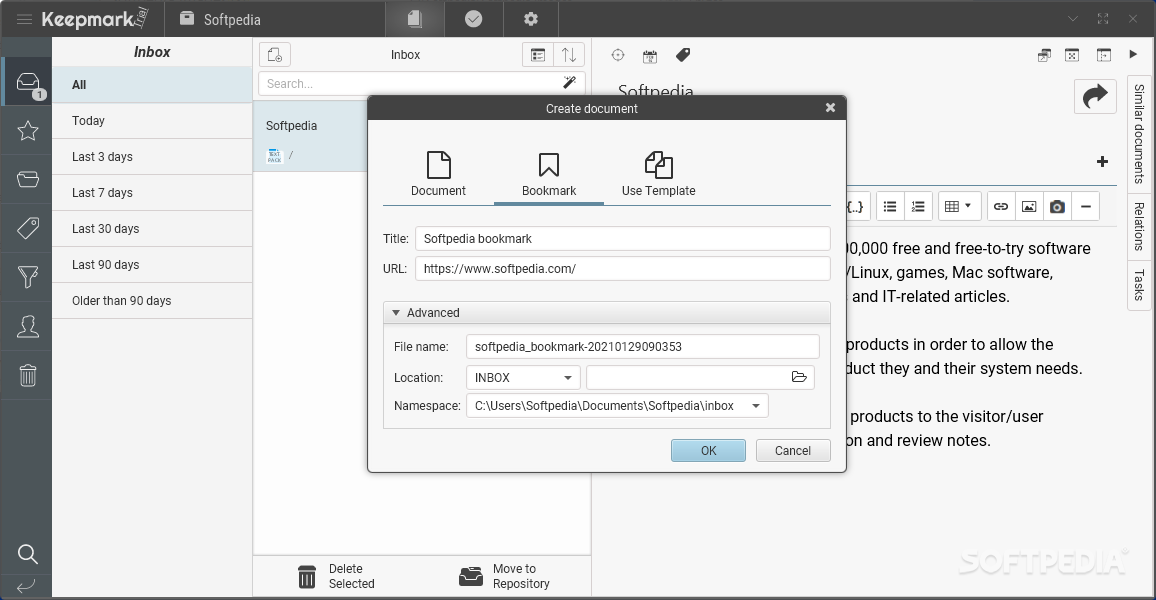Select Use Template in dialog
The image size is (1156, 600).
658,174
